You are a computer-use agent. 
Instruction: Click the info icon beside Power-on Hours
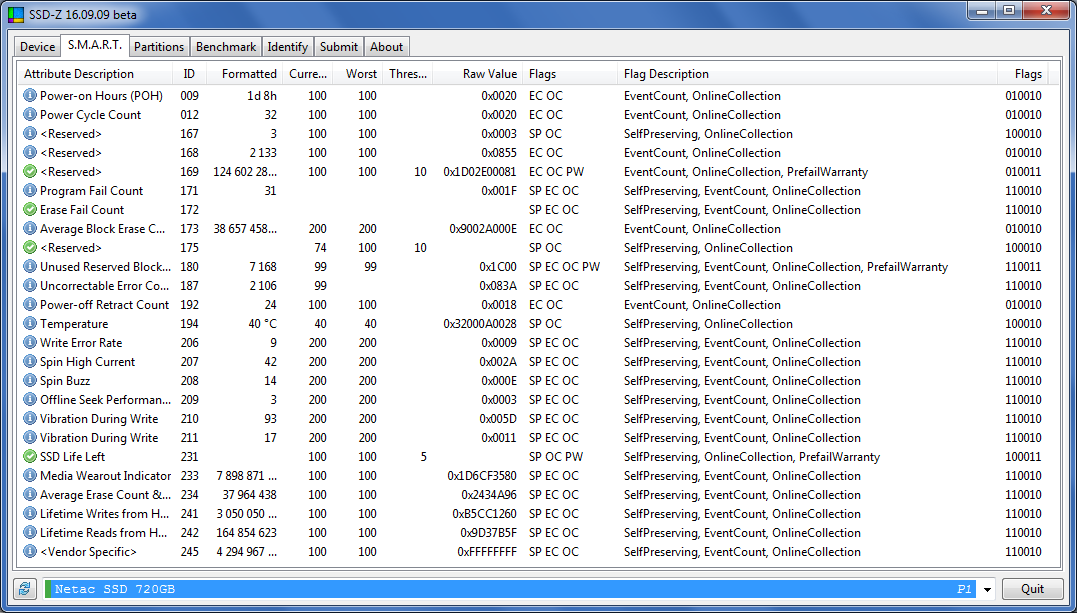30,96
